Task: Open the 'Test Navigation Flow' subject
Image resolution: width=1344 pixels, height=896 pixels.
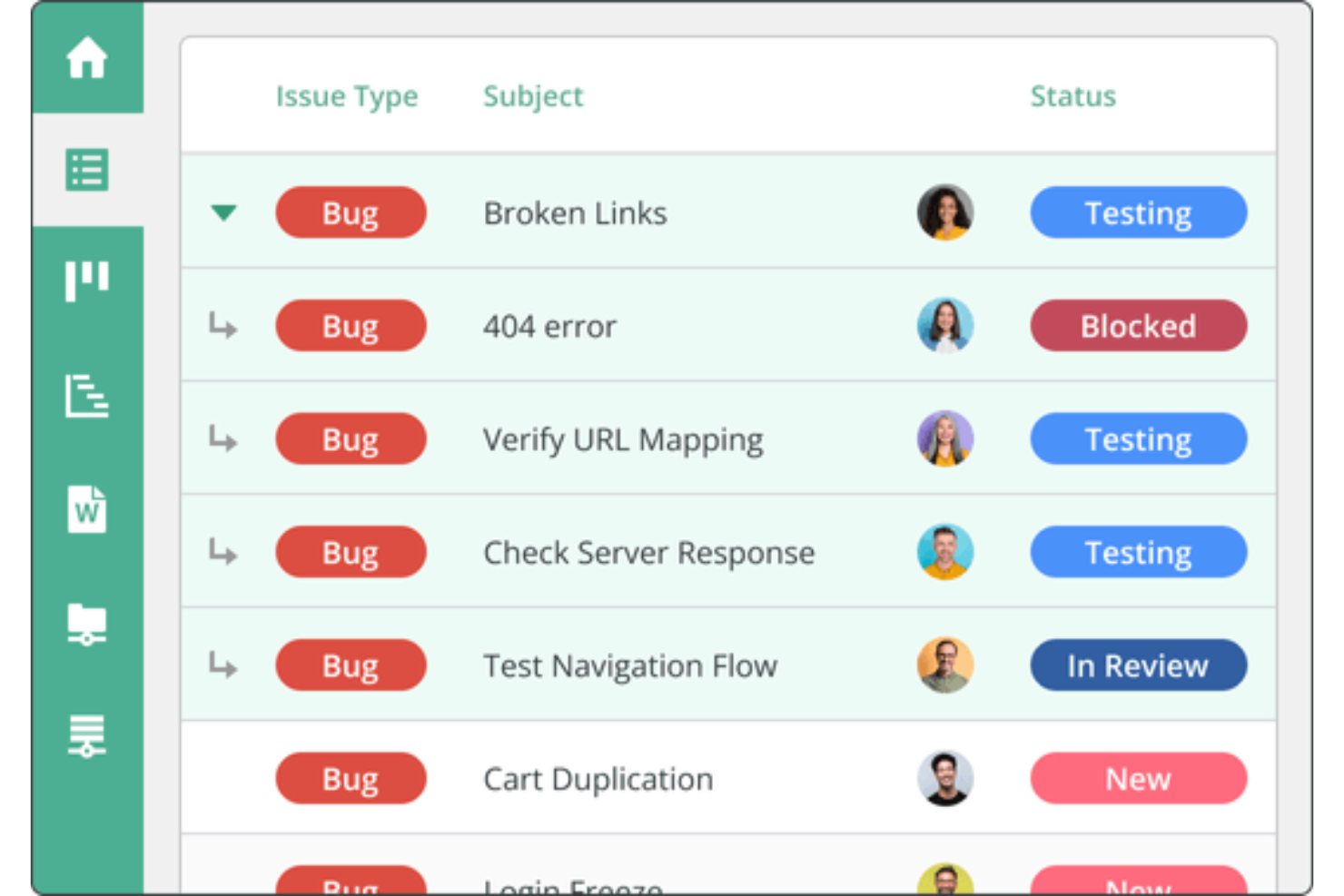Action: pyautogui.click(x=630, y=666)
